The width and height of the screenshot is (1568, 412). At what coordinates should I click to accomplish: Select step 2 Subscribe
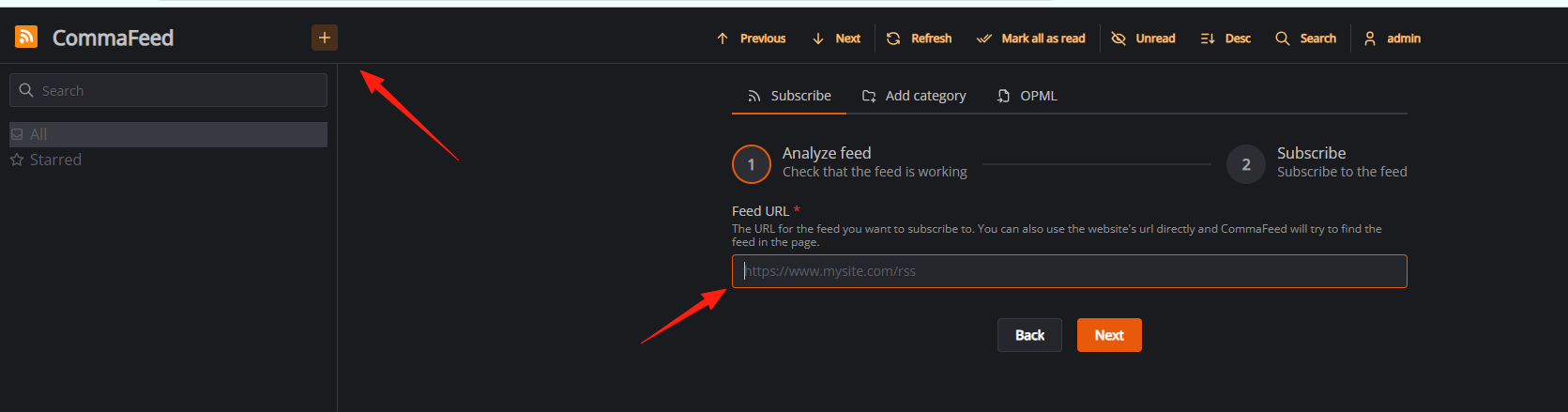pos(1317,163)
